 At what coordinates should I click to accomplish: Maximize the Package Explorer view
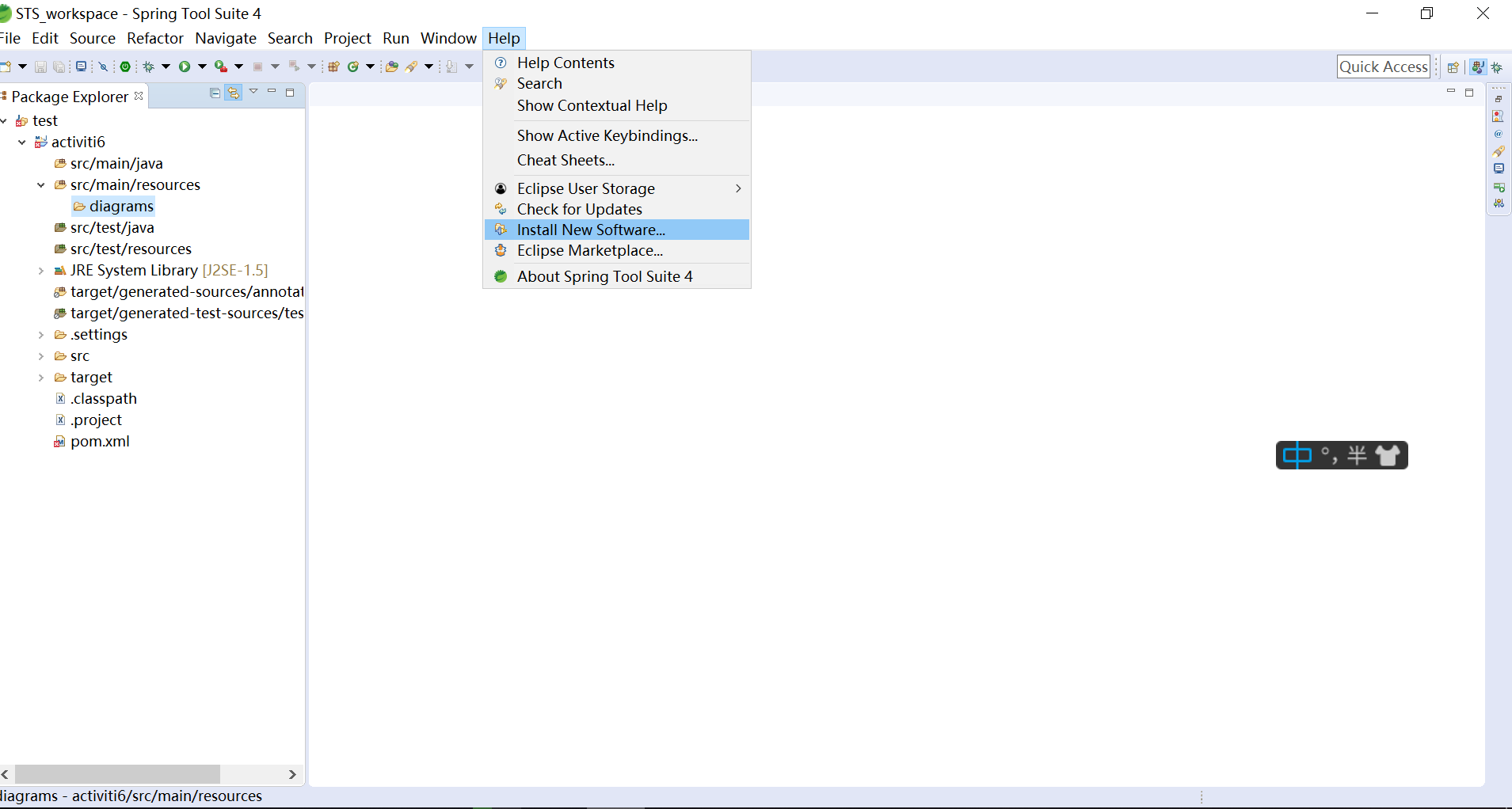(x=290, y=93)
